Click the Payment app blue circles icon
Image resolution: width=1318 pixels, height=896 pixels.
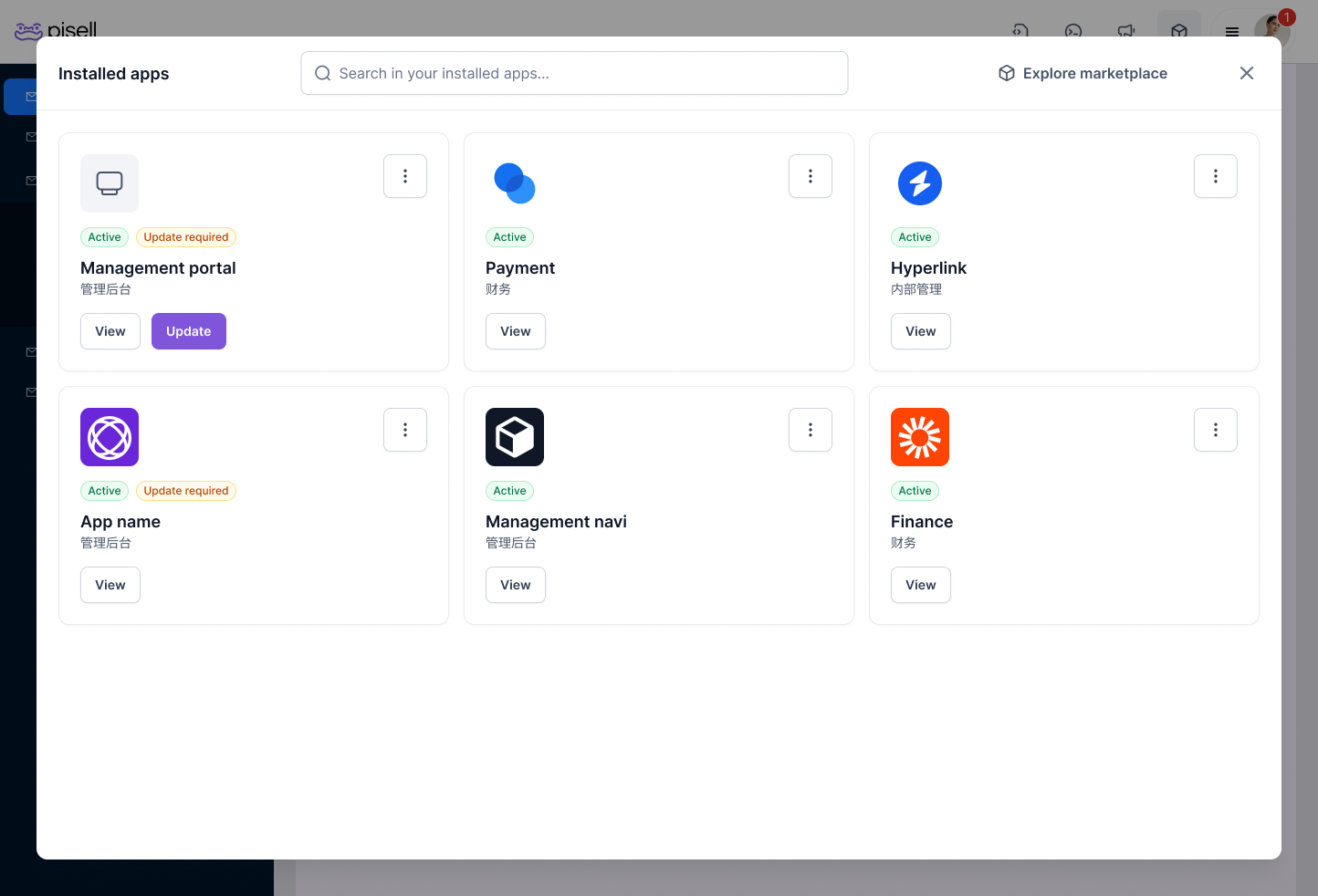pos(515,183)
